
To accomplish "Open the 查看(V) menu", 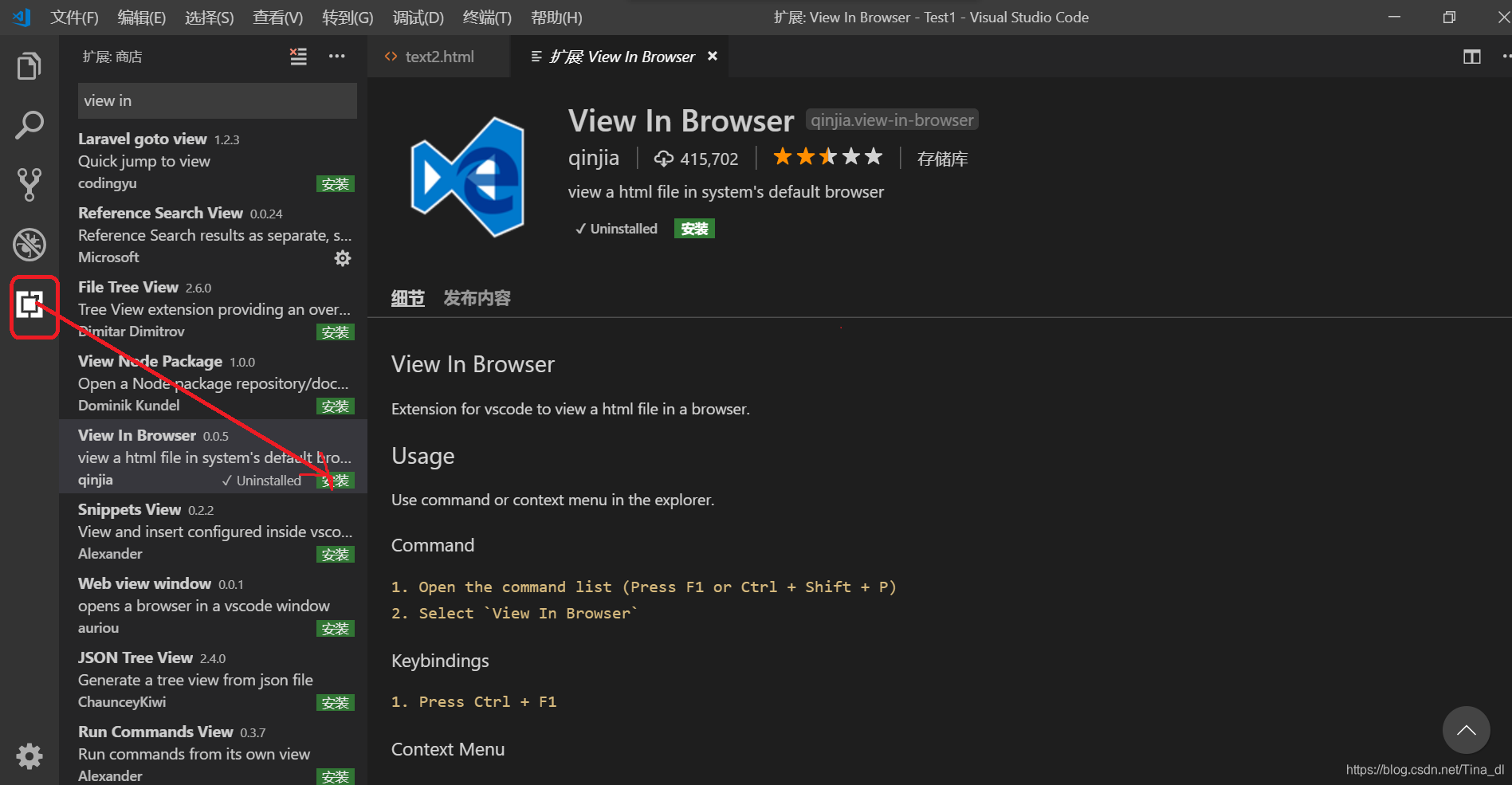I will pos(278,17).
